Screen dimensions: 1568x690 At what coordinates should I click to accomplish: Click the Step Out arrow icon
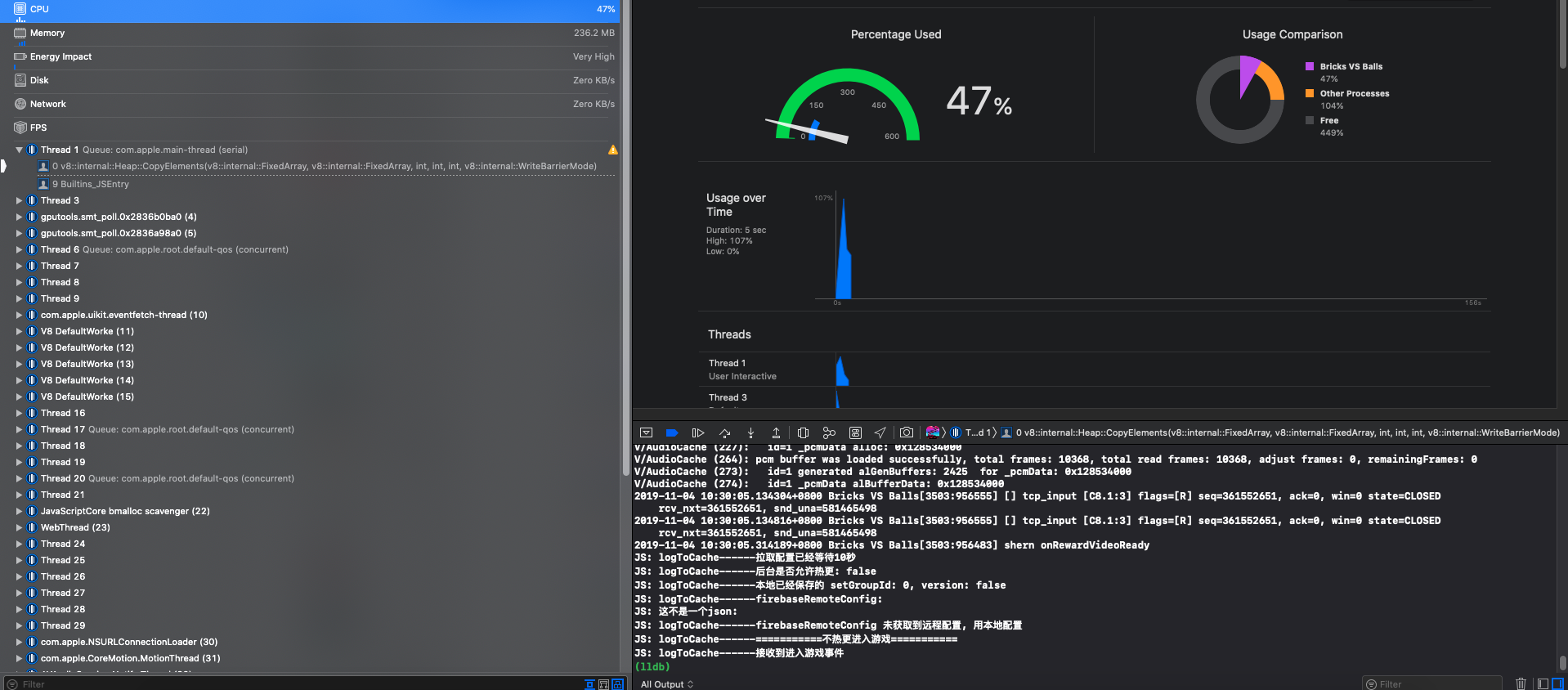pyautogui.click(x=776, y=432)
